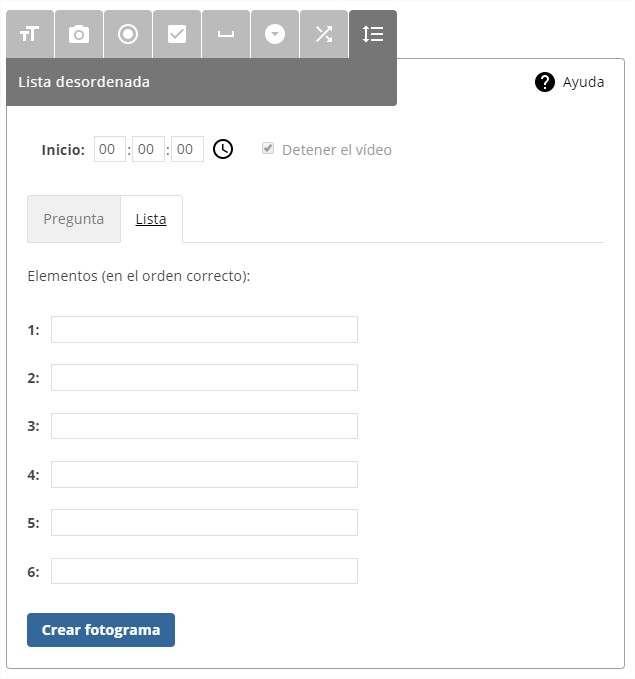Open the Lista tab
Image resolution: width=635 pixels, height=679 pixels.
coord(151,219)
